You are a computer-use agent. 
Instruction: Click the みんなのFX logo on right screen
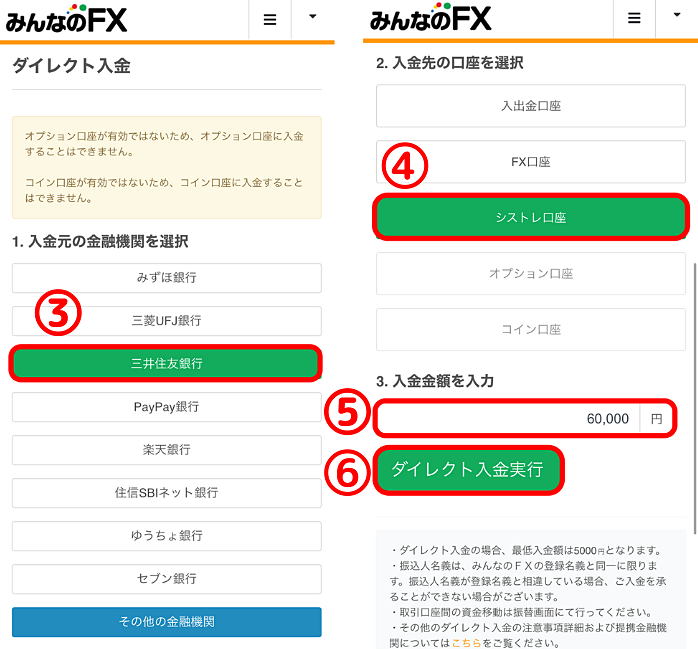(430, 18)
